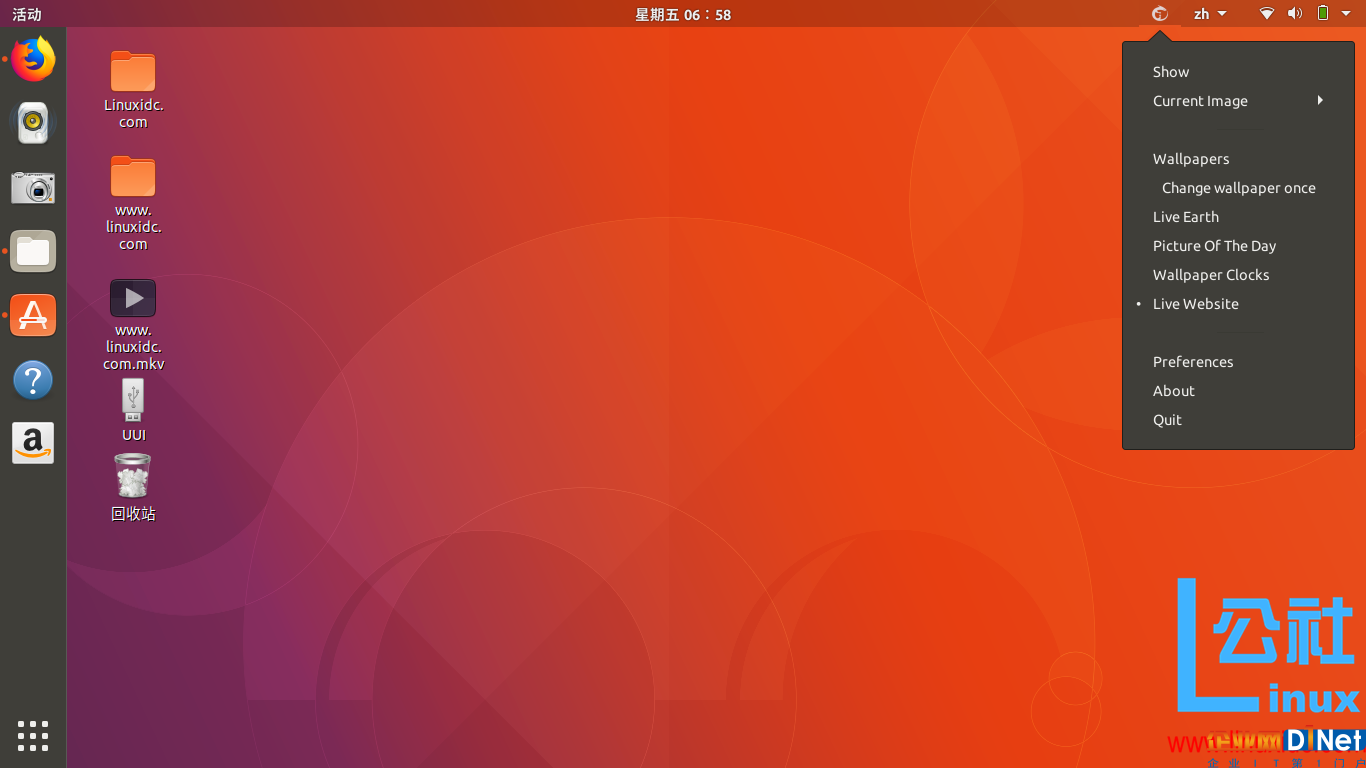The image size is (1366, 768).
Task: Open the Files manager in dock
Action: point(33,251)
